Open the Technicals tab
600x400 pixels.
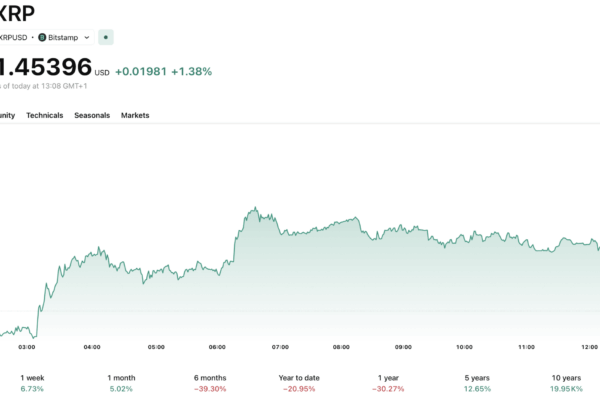(x=44, y=116)
